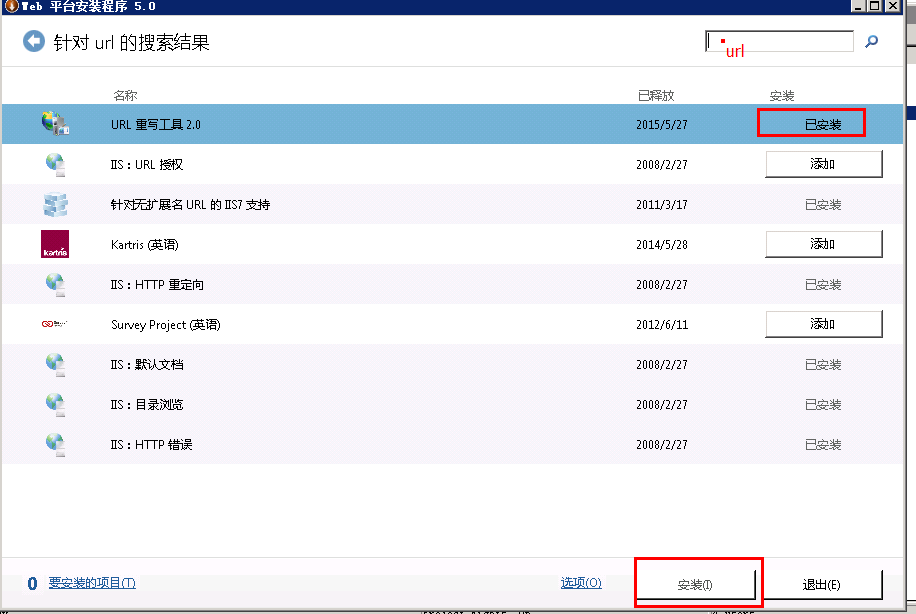The image size is (916, 614).
Task: Select the IIS：HTTP 错误 row name
Action: pyautogui.click(x=152, y=445)
